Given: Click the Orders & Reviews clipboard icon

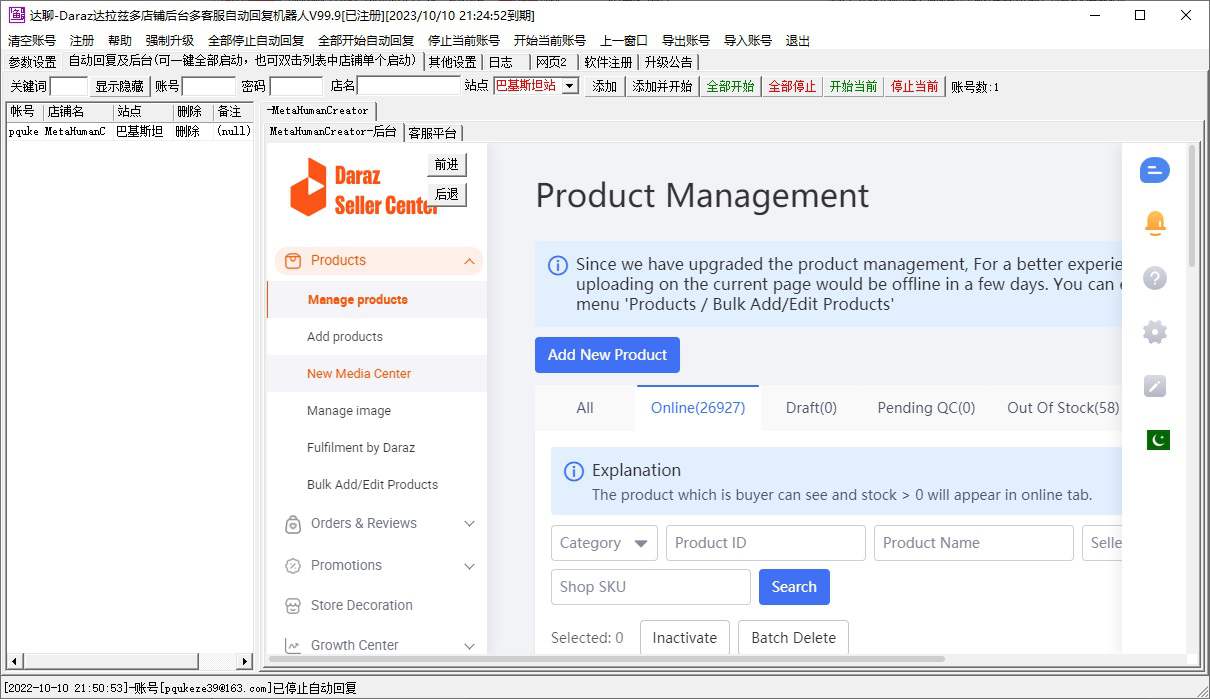Looking at the screenshot, I should point(293,524).
